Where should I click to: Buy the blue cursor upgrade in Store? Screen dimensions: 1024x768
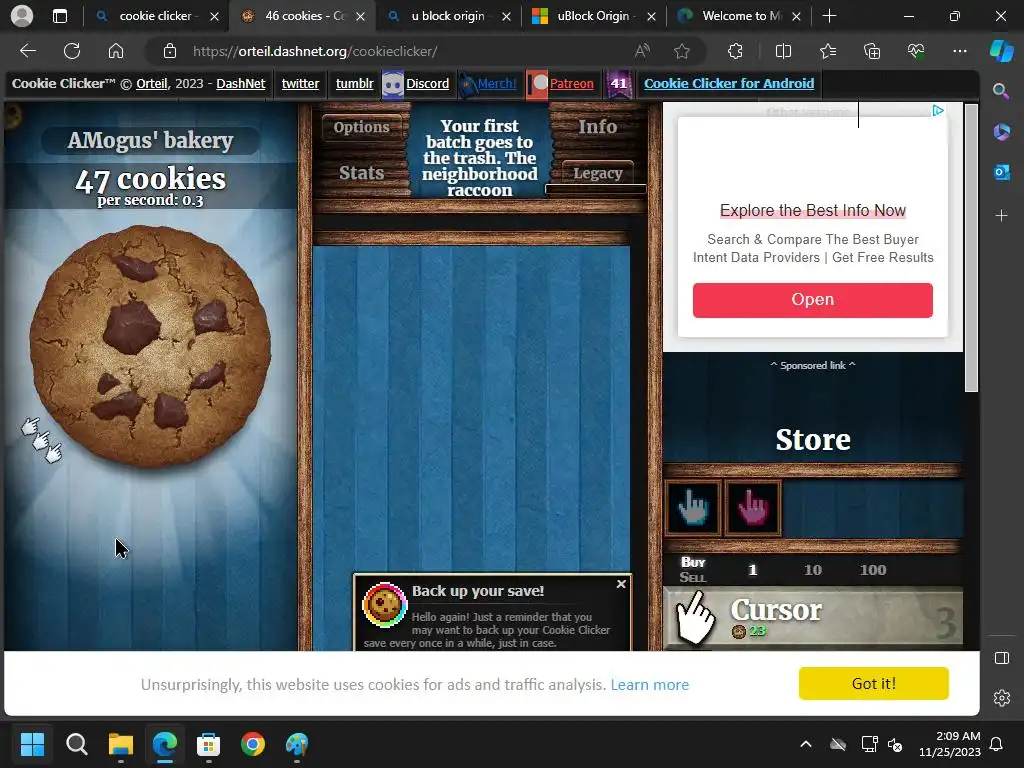[693, 507]
